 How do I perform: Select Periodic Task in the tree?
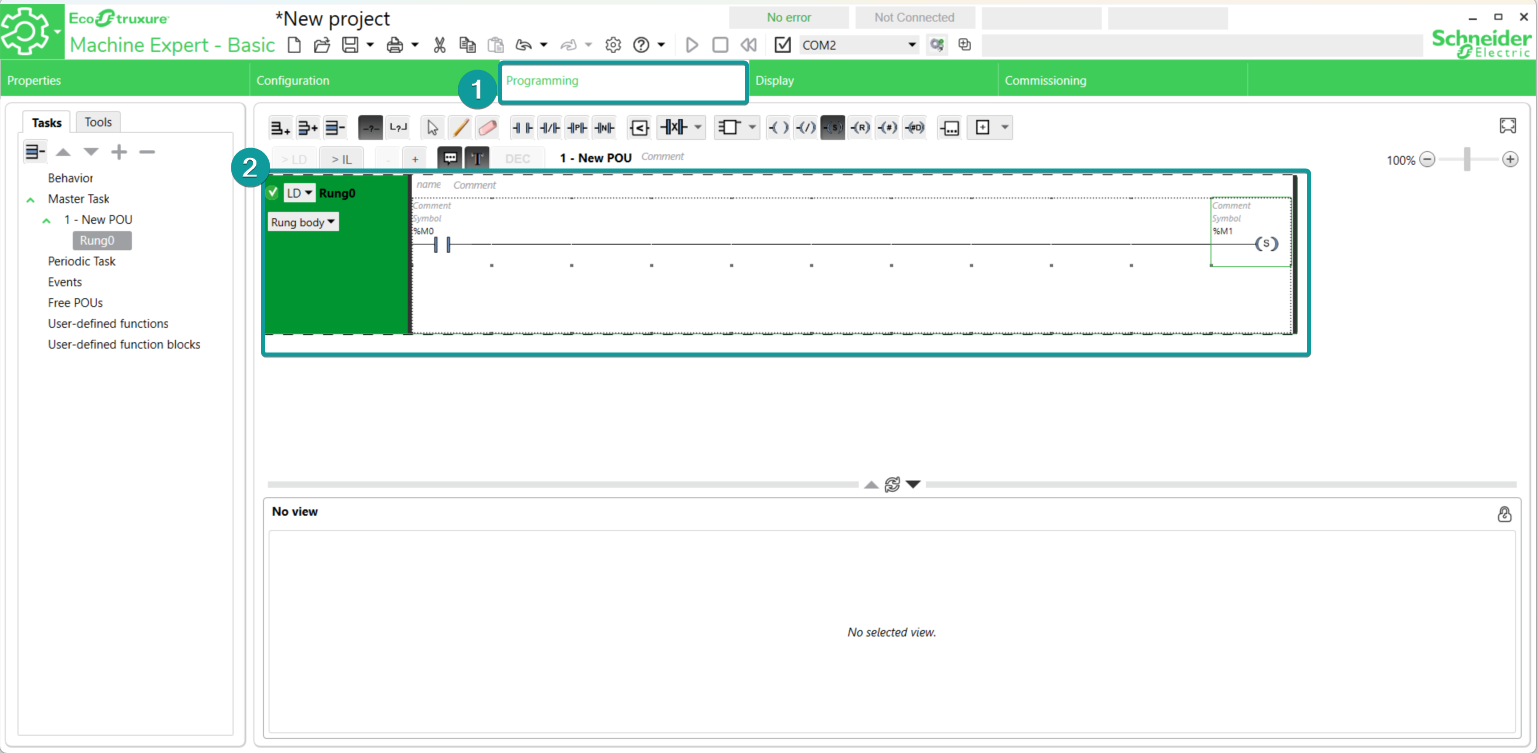(x=82, y=261)
